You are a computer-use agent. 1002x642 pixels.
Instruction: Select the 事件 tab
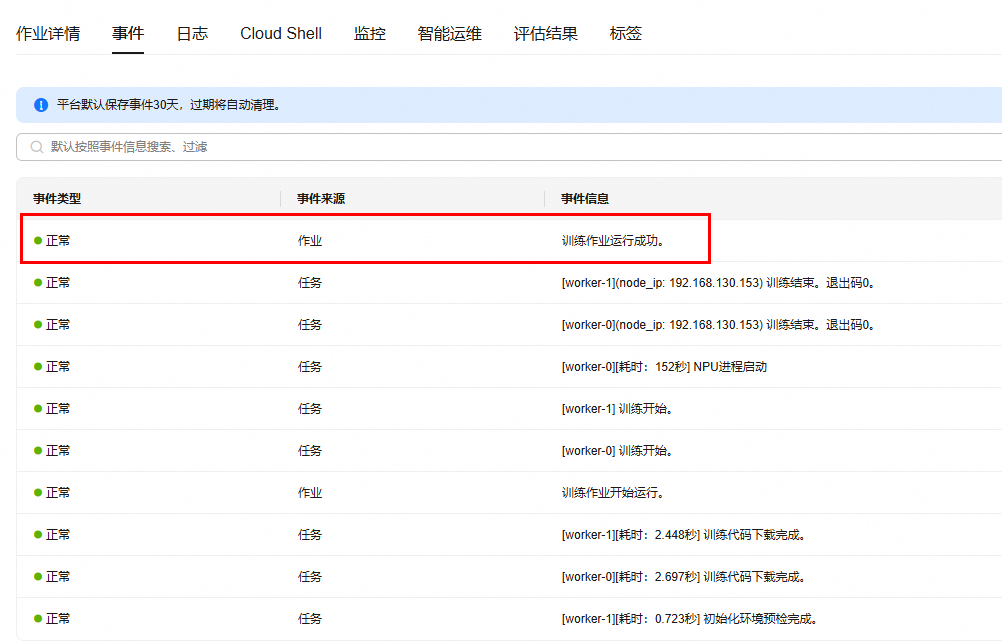click(x=128, y=34)
